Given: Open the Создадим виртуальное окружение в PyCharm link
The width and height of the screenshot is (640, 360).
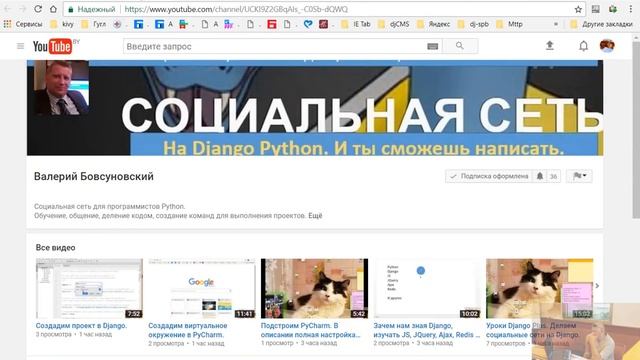Looking at the screenshot, I should click(x=188, y=330).
